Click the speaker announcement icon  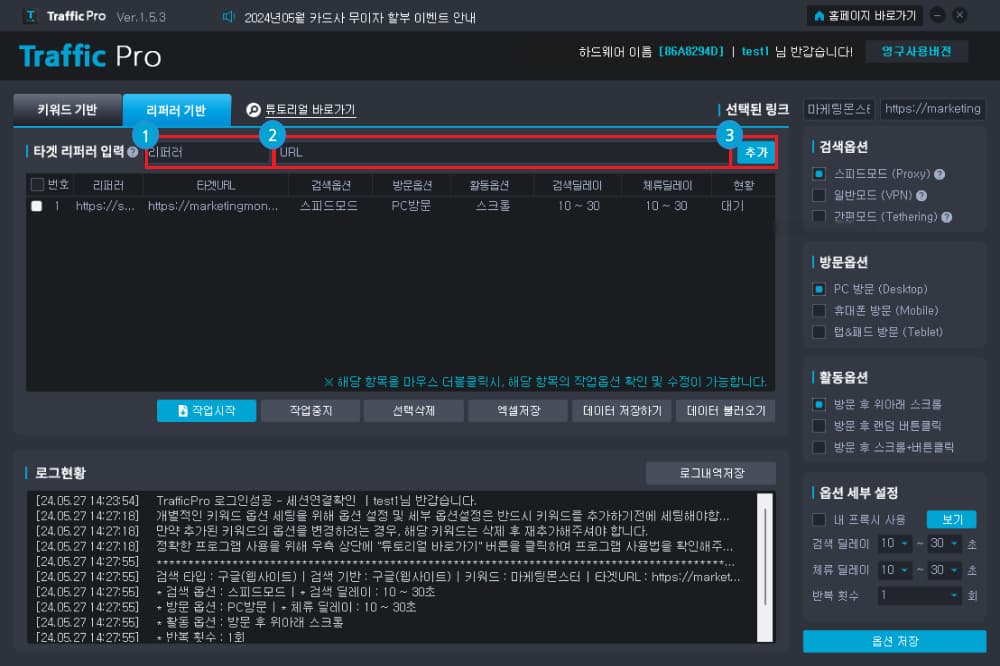[x=229, y=17]
